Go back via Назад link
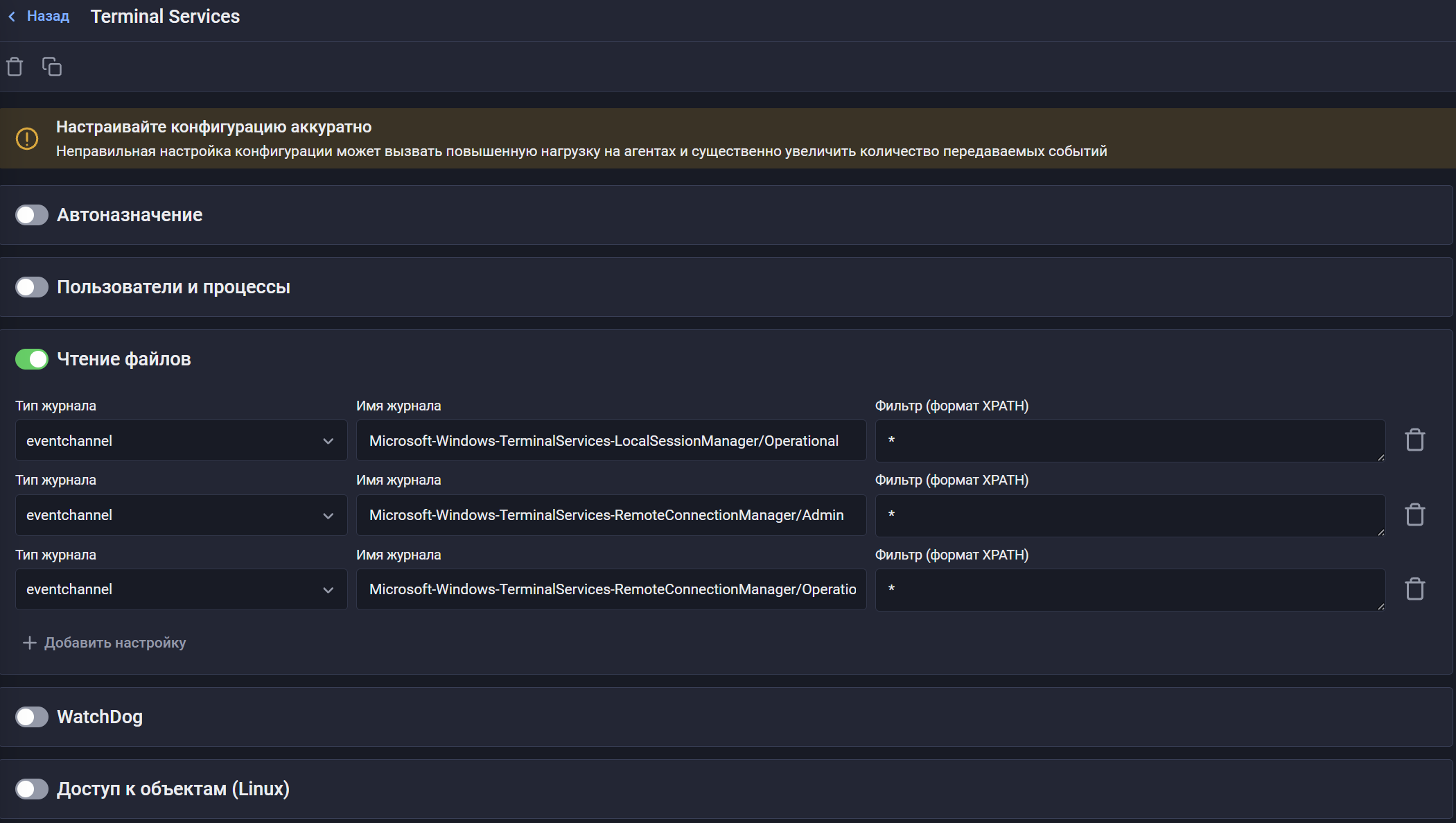 [48, 17]
